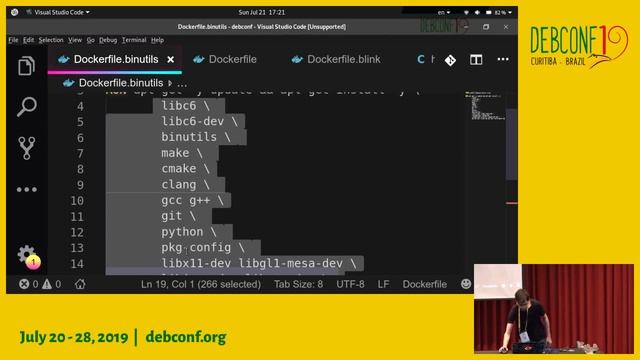This screenshot has width=640, height=360.
Task: Click the feedback smiley icon
Action: tap(466, 284)
